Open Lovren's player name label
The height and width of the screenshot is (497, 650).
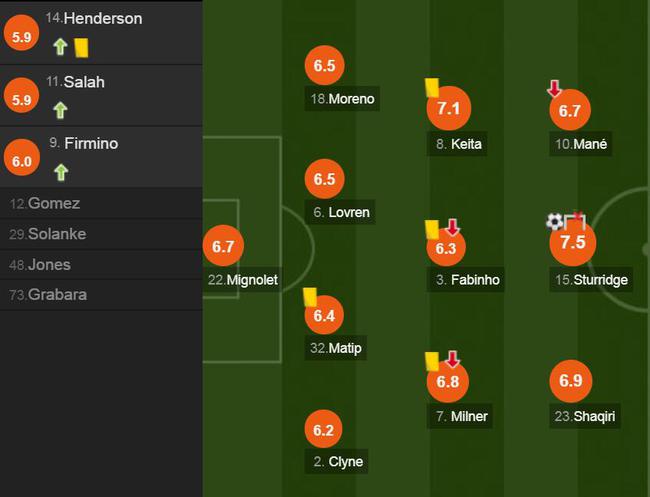[x=340, y=212]
